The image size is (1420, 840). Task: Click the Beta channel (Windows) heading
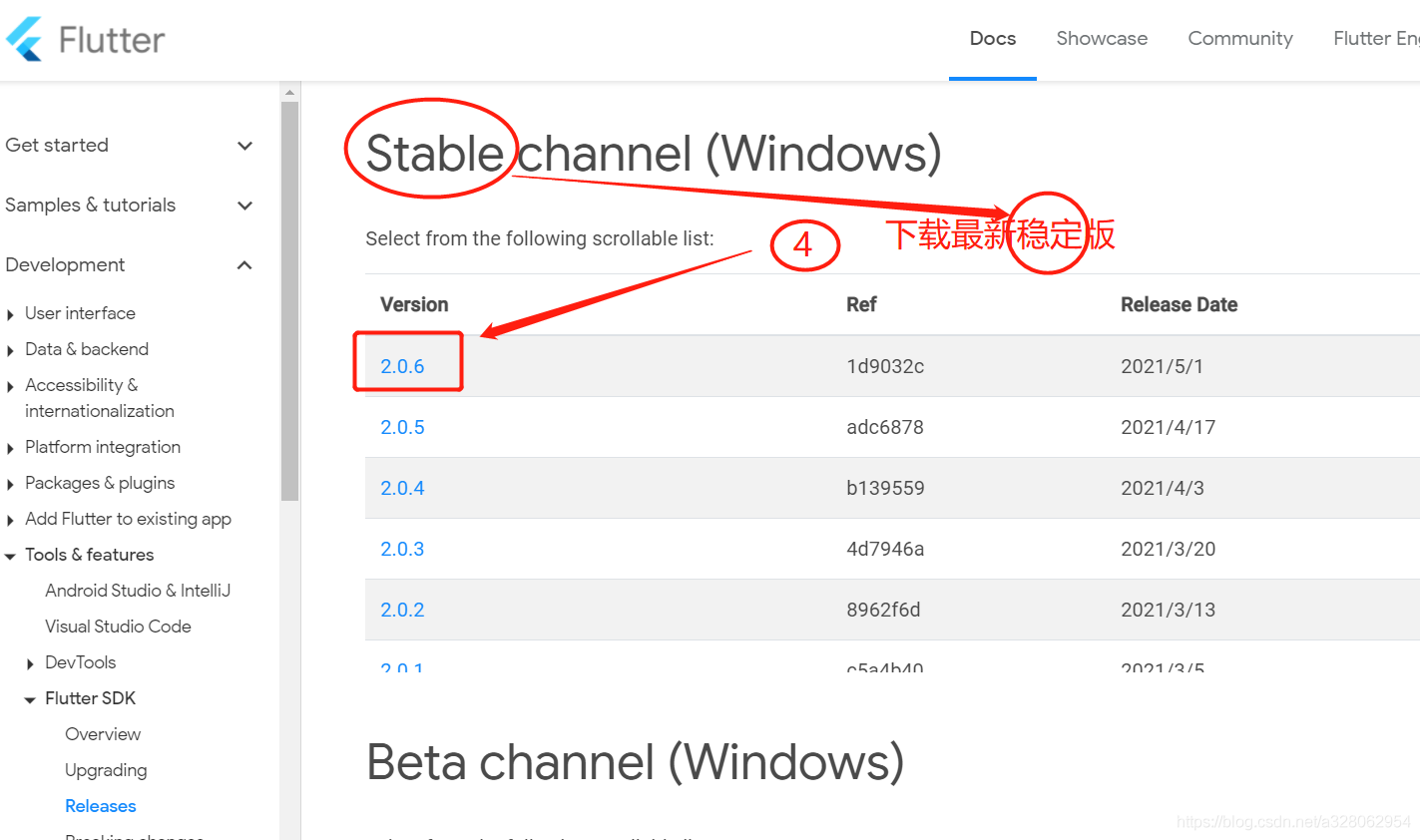(635, 763)
